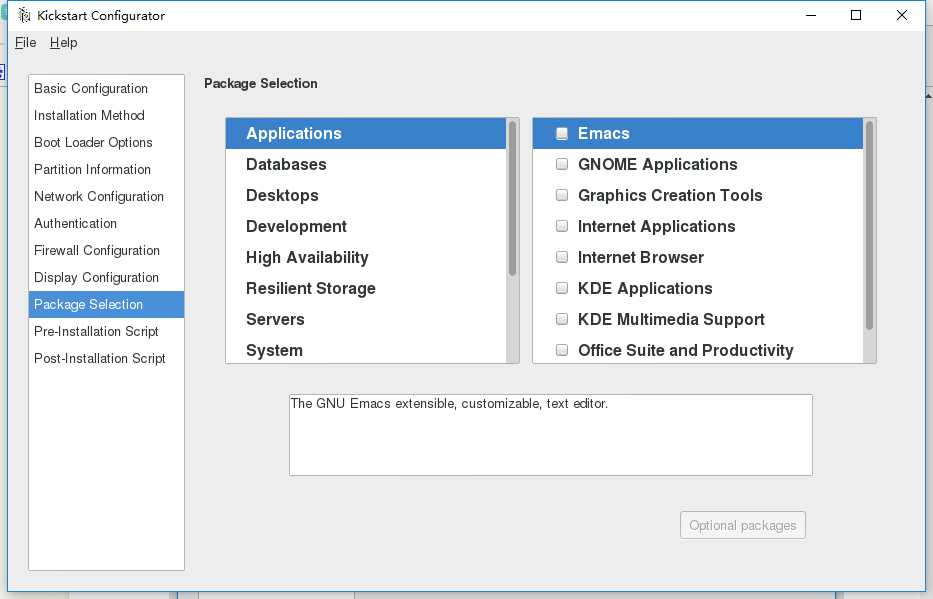Open the Post-Installation Script section

[100, 358]
